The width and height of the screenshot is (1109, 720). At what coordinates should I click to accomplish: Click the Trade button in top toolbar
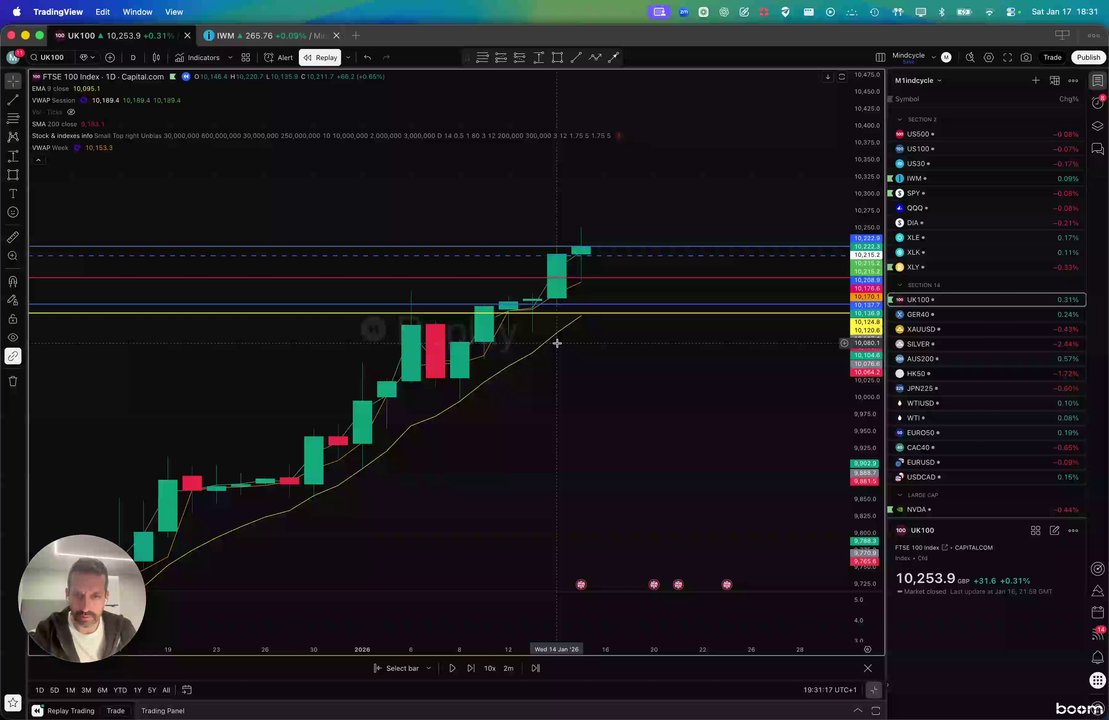[1052, 57]
